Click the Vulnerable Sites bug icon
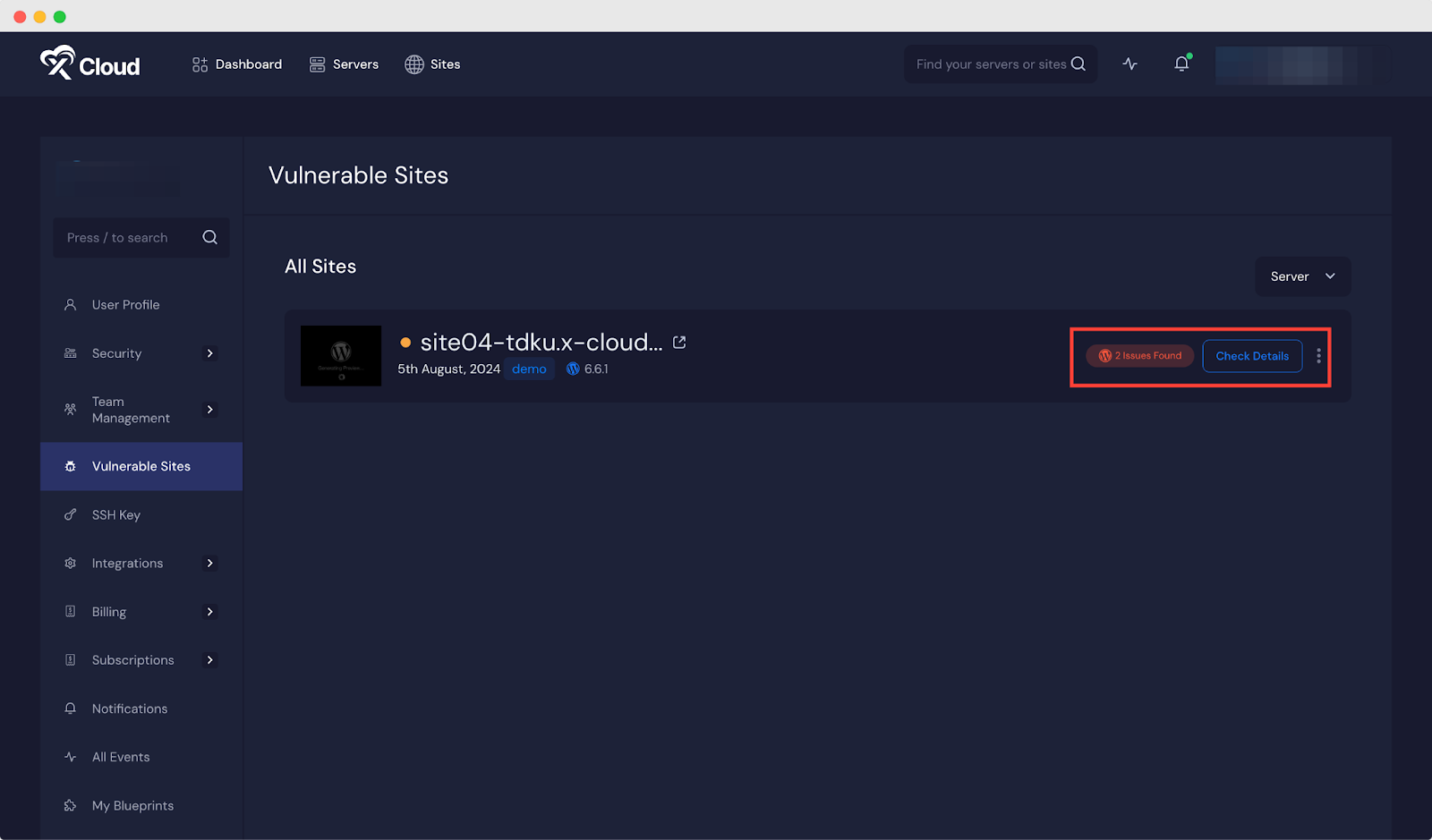 (71, 466)
